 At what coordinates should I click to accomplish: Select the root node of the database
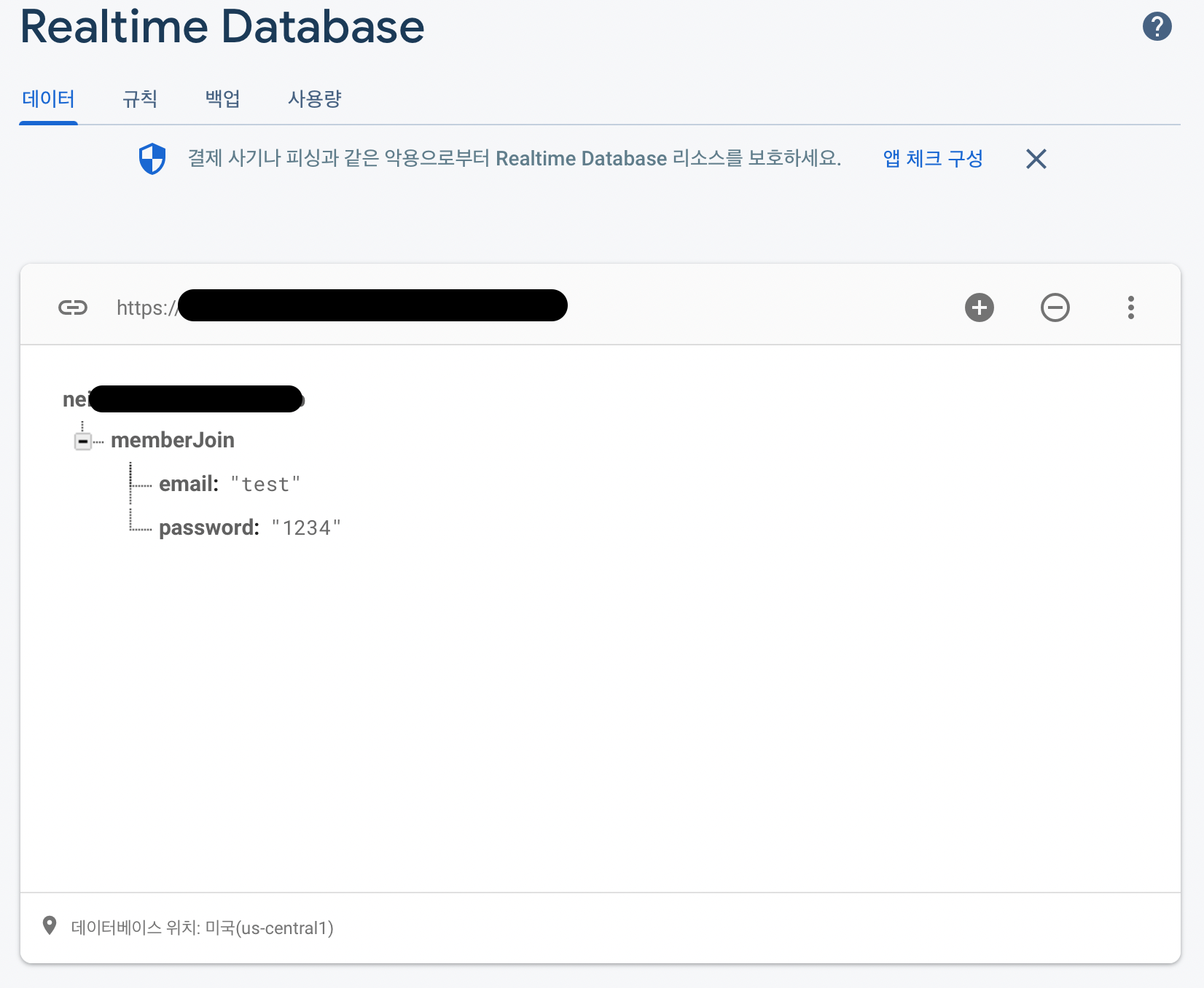[x=183, y=399]
